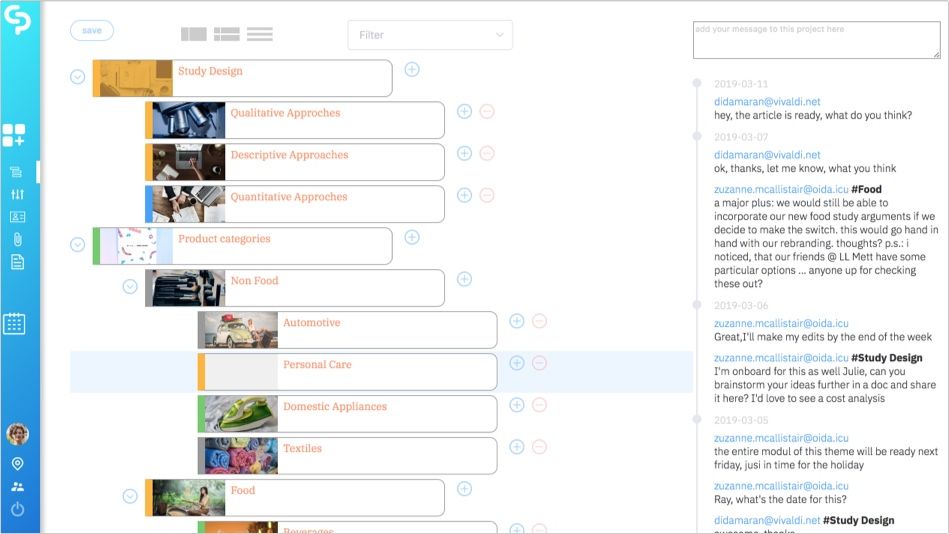Open the sliders settings icon in sidebar

[x=17, y=194]
